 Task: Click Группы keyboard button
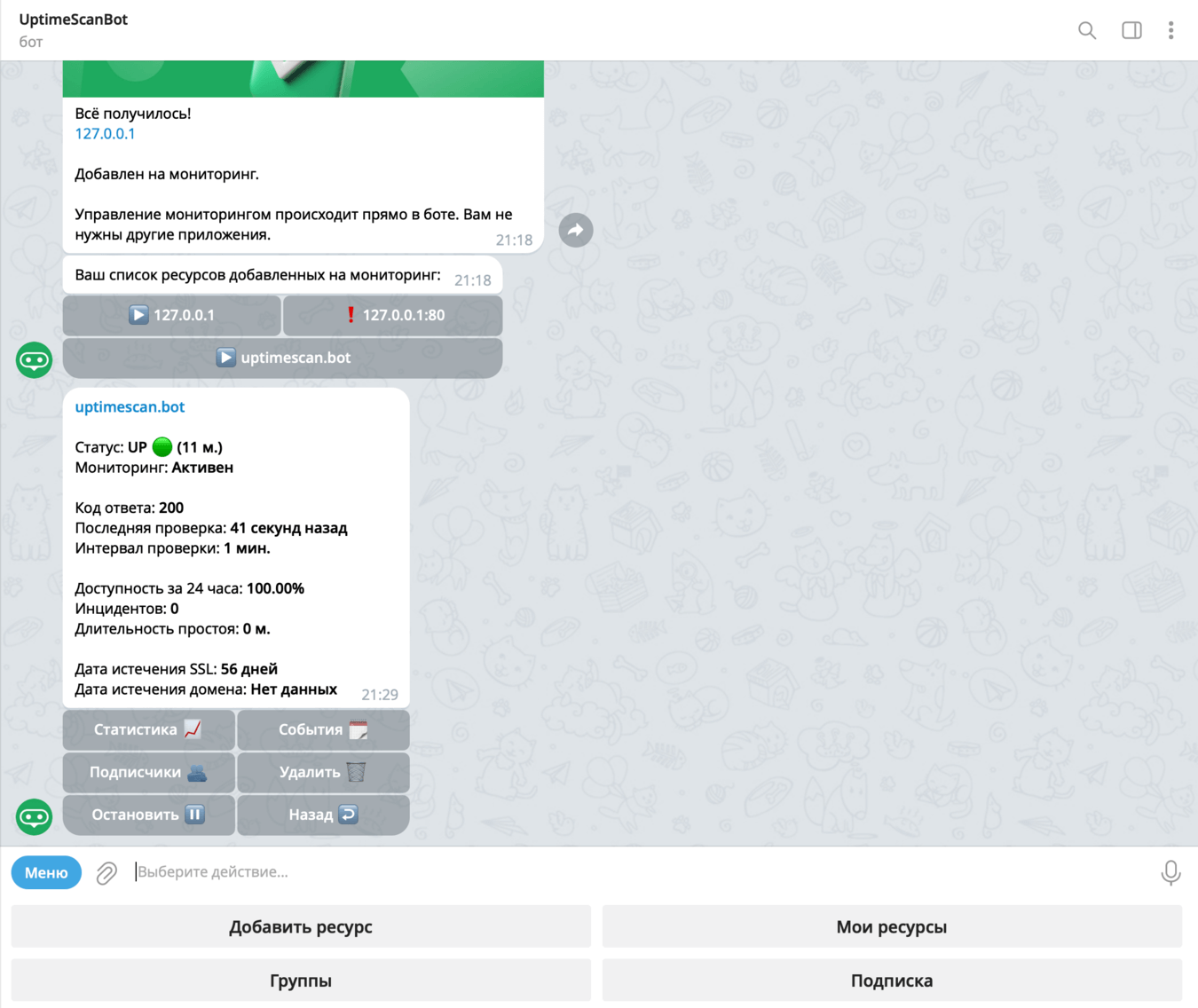click(x=301, y=981)
